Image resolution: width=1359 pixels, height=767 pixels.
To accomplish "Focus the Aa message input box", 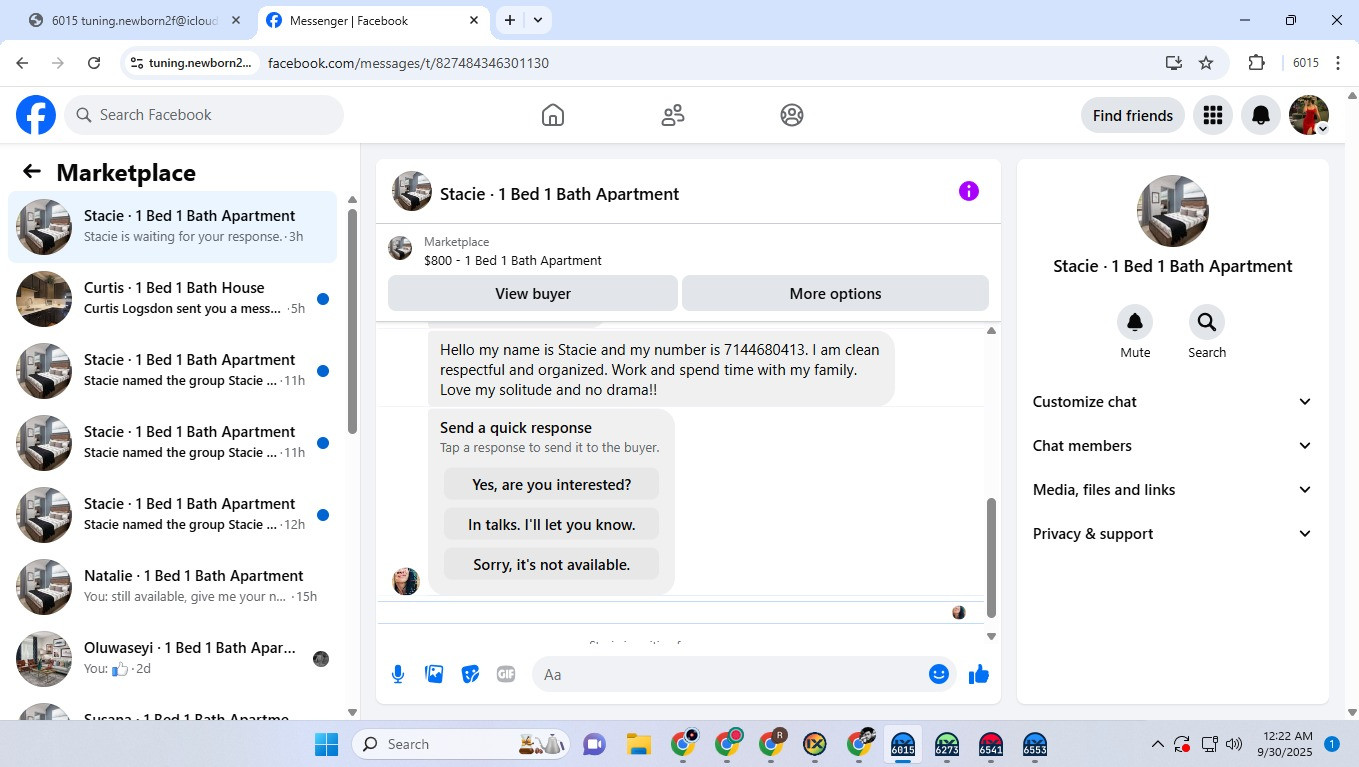I will [730, 674].
